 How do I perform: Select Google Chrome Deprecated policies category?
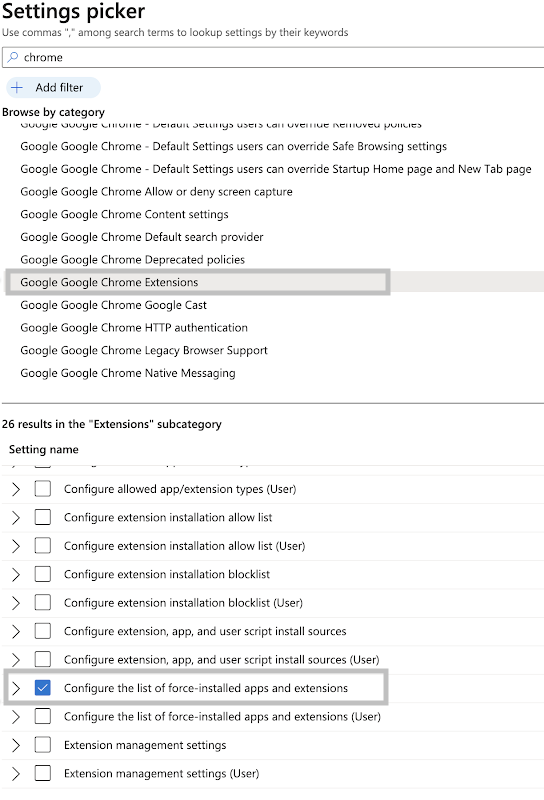[132, 260]
